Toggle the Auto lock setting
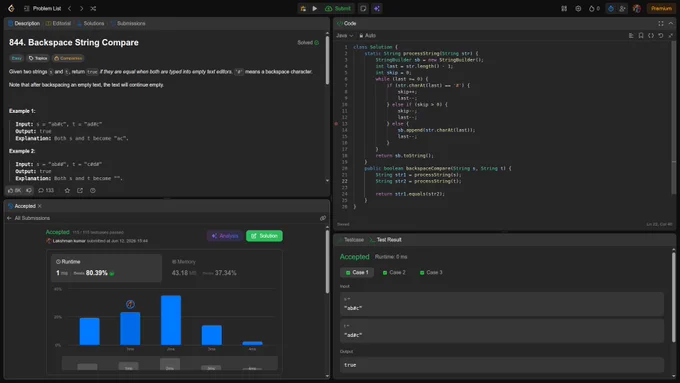The image size is (680, 383). pyautogui.click(x=367, y=36)
